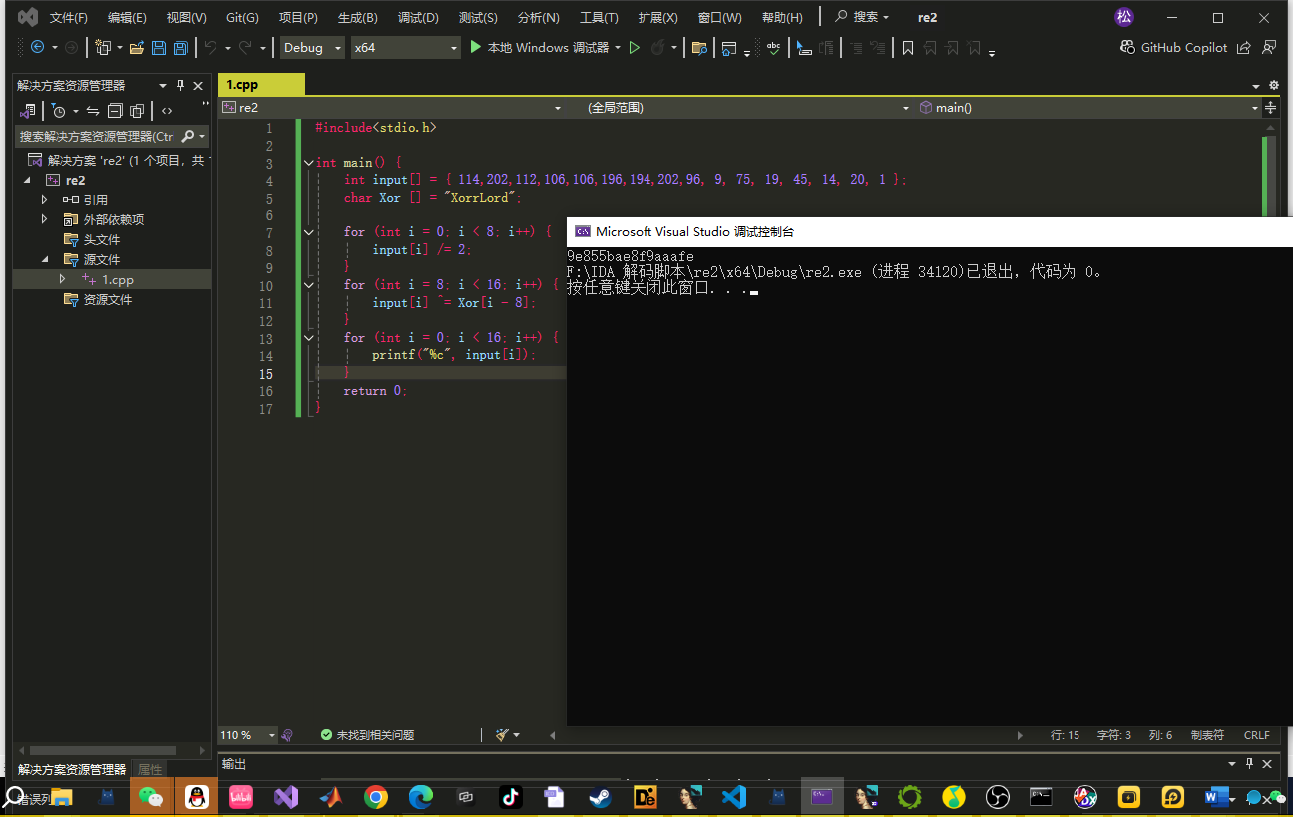Open the 调试(D) menu

(x=417, y=18)
